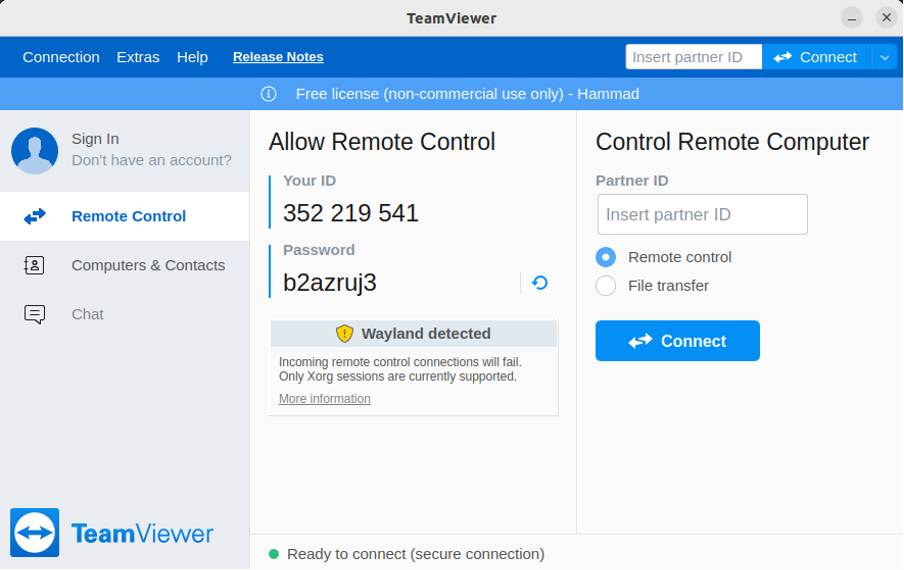Minimize the TeamViewer window
This screenshot has height=570, width=904.
852,18
